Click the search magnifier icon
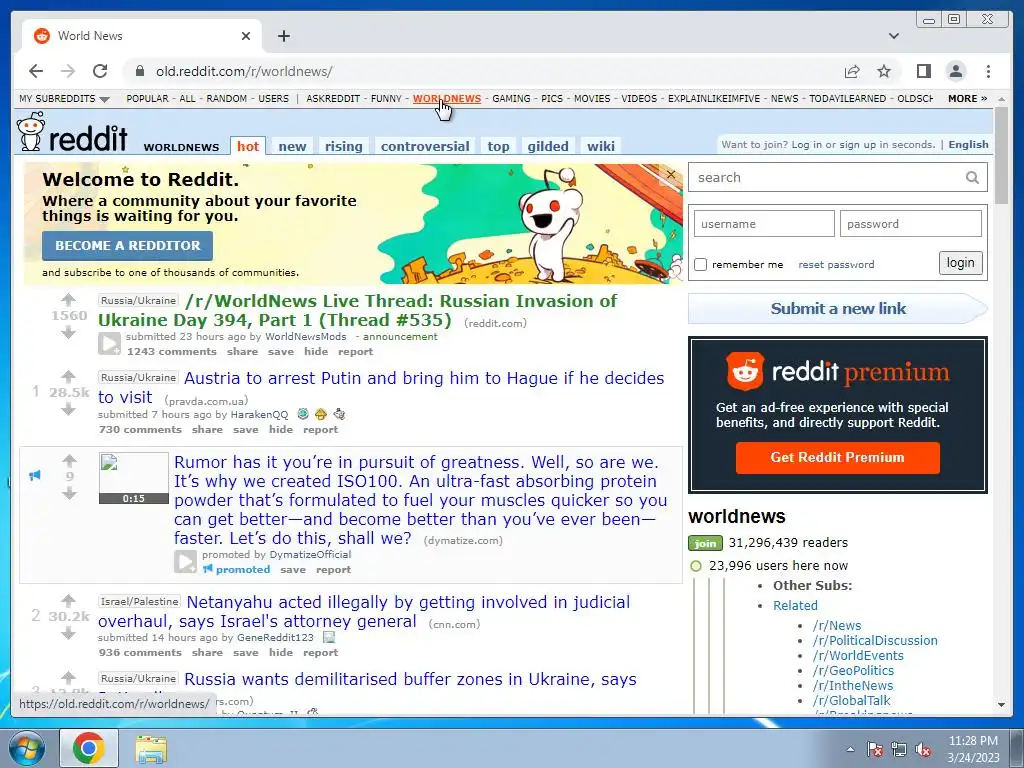This screenshot has width=1024, height=768. pos(972,178)
